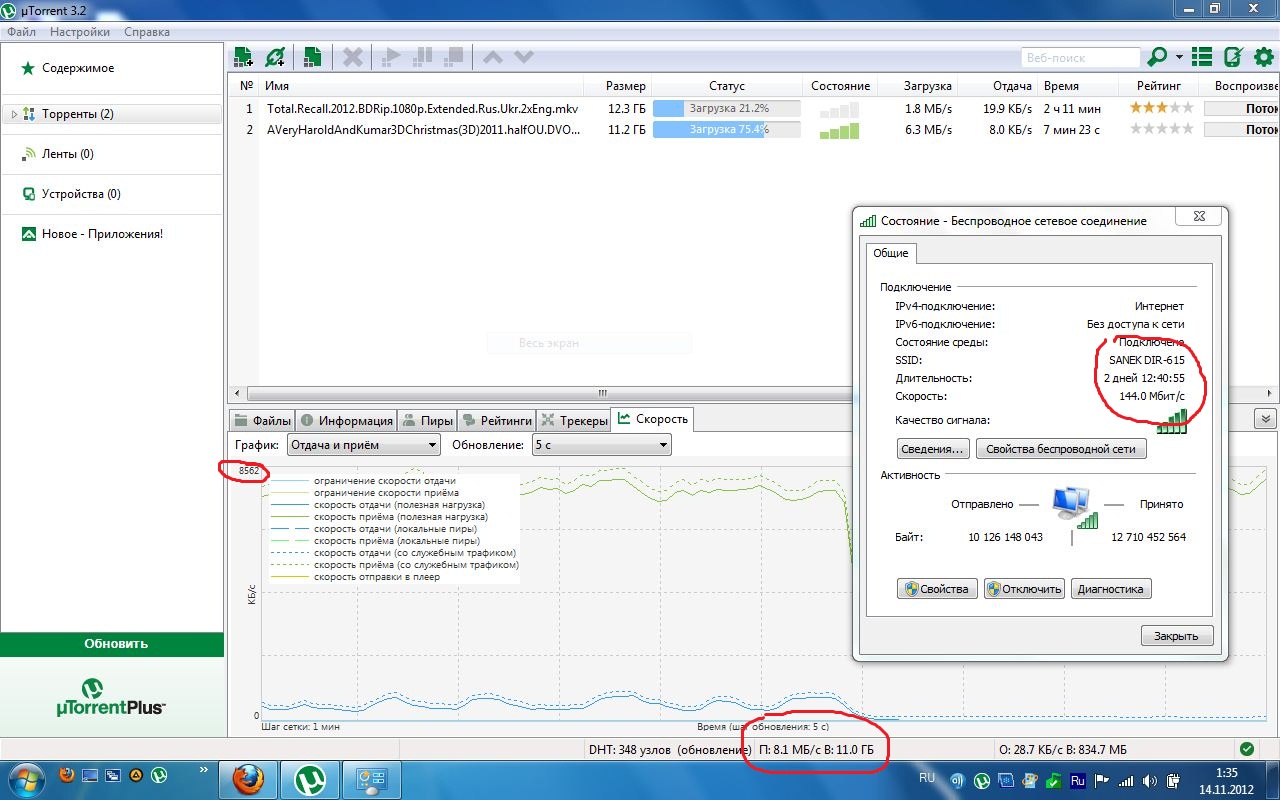Click Add Torrent from URL icon
The width and height of the screenshot is (1280, 800).
point(275,57)
